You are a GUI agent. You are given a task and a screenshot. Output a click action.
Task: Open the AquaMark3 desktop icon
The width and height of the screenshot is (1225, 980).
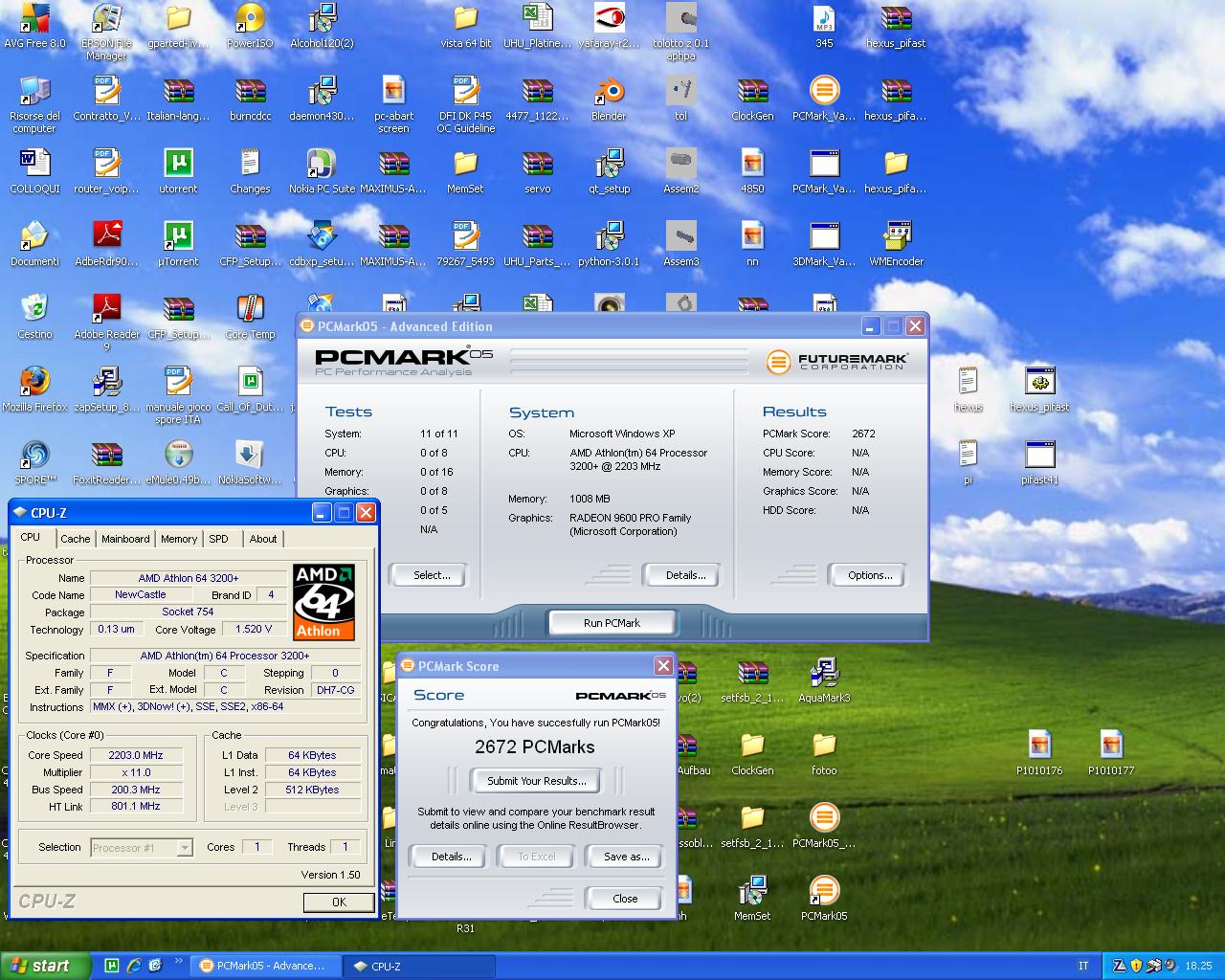824,680
